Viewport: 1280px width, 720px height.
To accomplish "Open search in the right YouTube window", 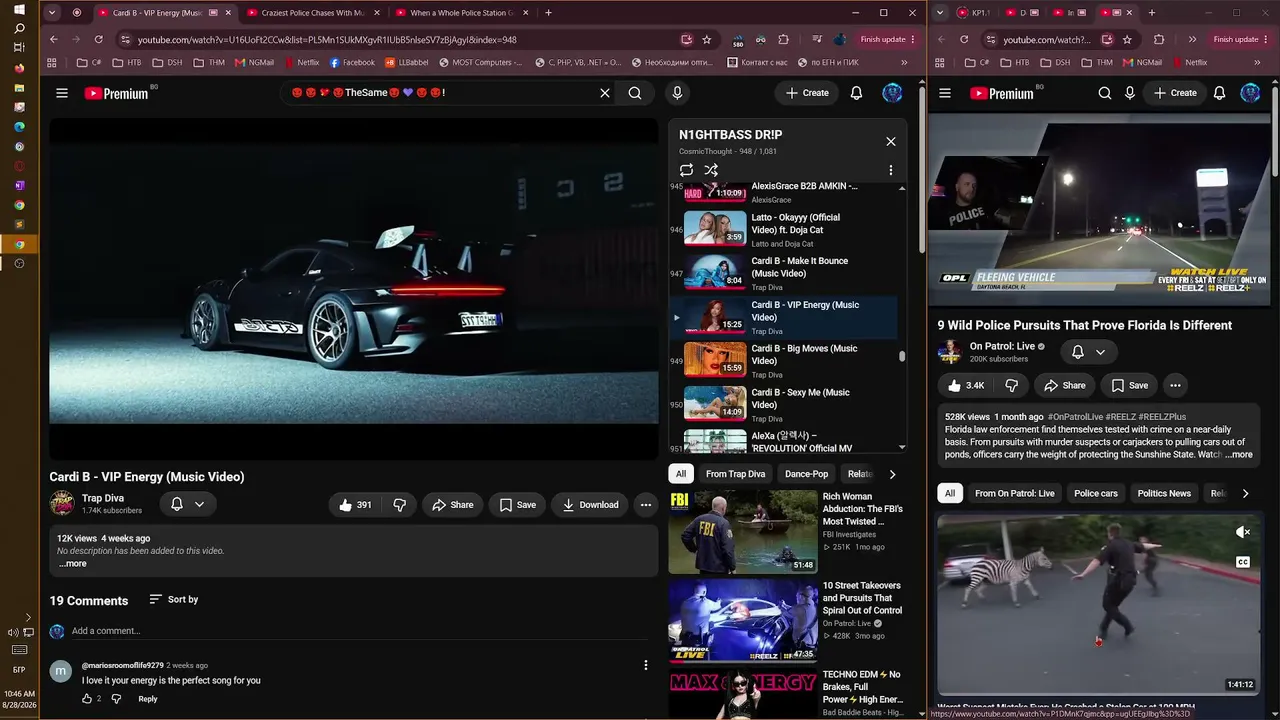I will (1104, 93).
